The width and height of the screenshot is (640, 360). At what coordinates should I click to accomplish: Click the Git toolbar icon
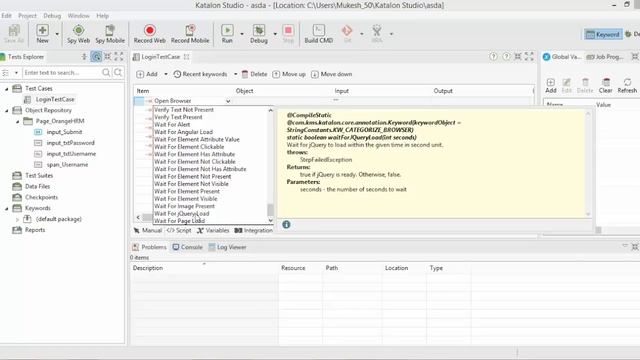347,34
